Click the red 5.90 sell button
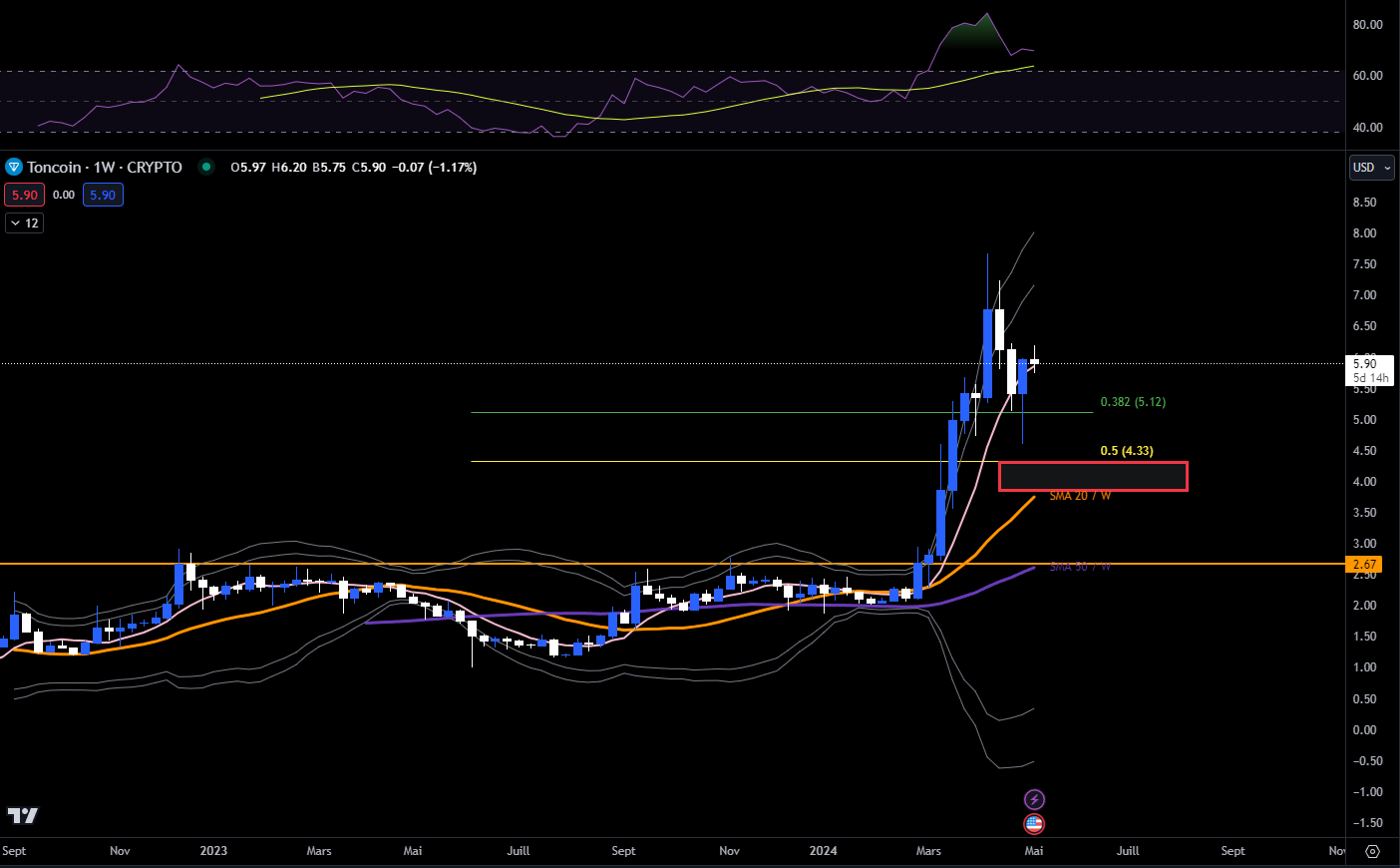This screenshot has width=1400, height=868. (x=24, y=195)
